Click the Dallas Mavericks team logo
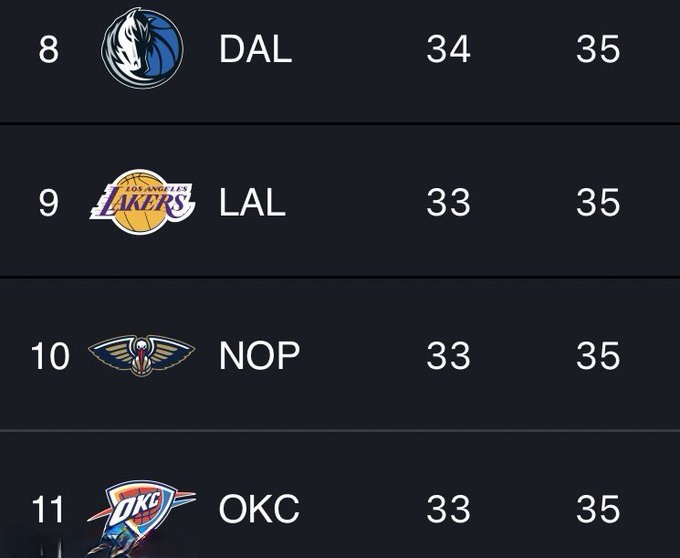Image resolution: width=680 pixels, height=558 pixels. (143, 48)
